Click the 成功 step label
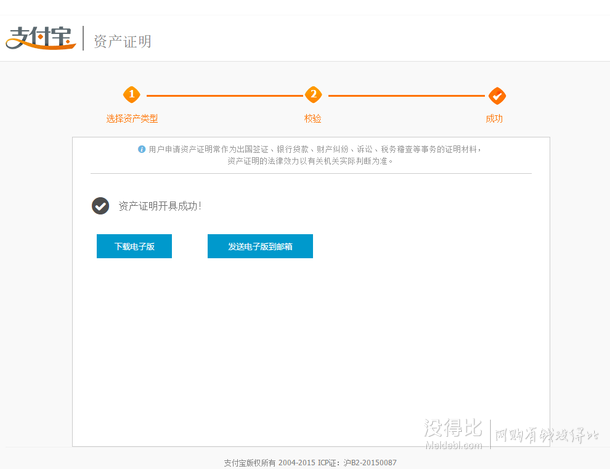This screenshot has height=469, width=610. (x=494, y=119)
